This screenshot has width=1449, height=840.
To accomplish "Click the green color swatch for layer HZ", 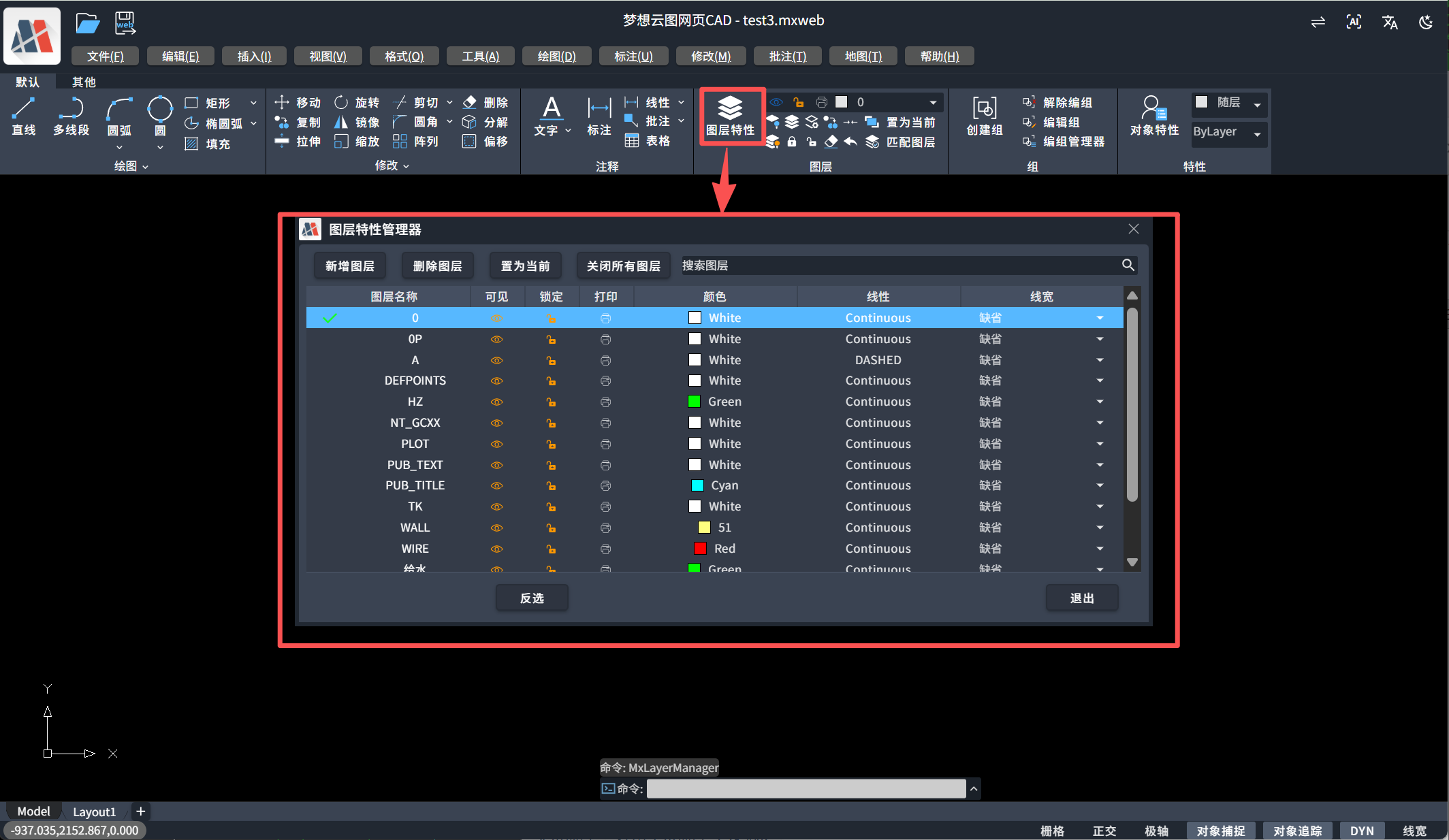I will (695, 402).
